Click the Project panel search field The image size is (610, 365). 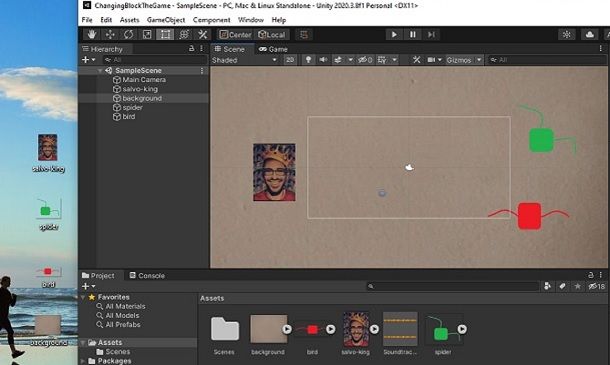coord(452,286)
